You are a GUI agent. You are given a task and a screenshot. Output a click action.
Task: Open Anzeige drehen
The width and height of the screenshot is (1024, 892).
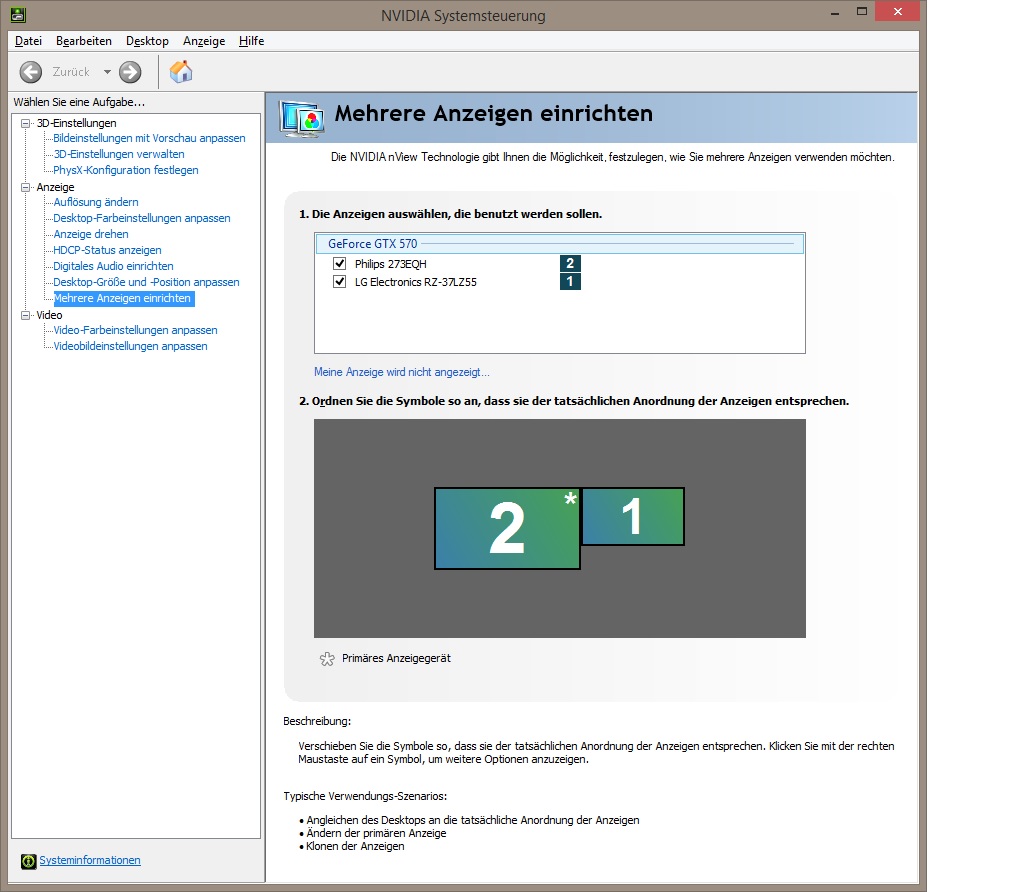(91, 234)
